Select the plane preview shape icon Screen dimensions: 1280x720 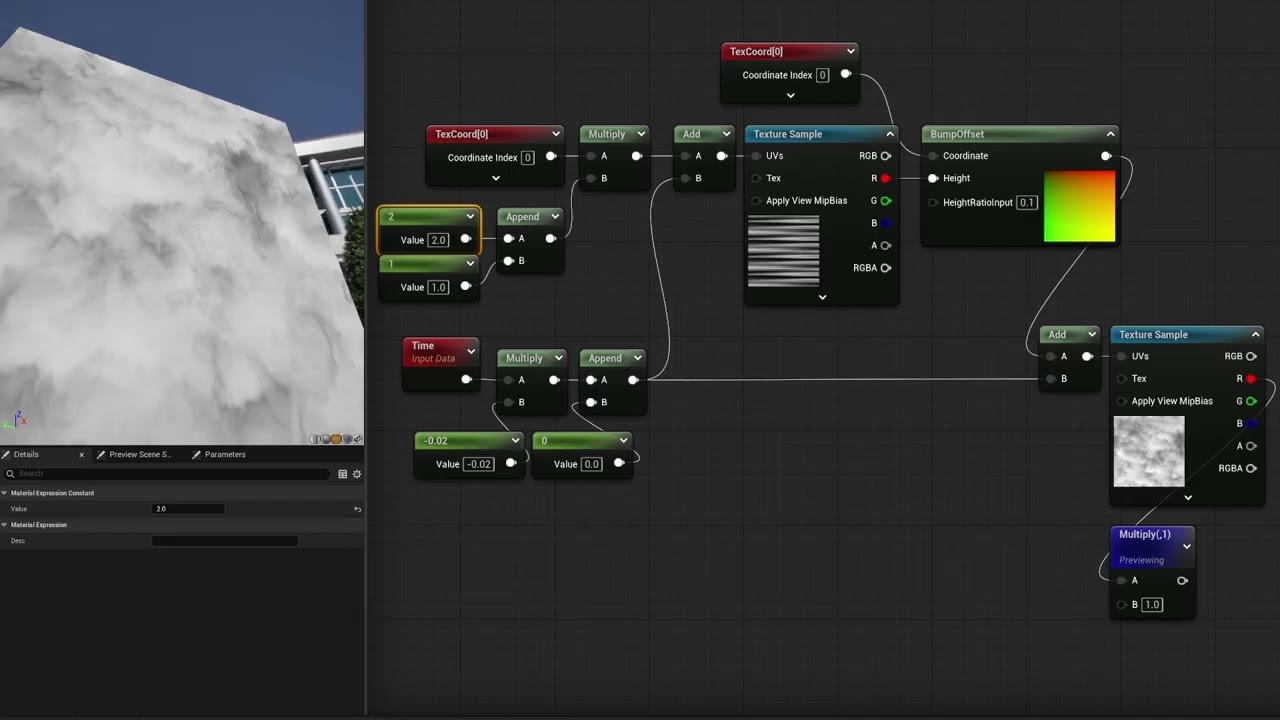[x=336, y=439]
